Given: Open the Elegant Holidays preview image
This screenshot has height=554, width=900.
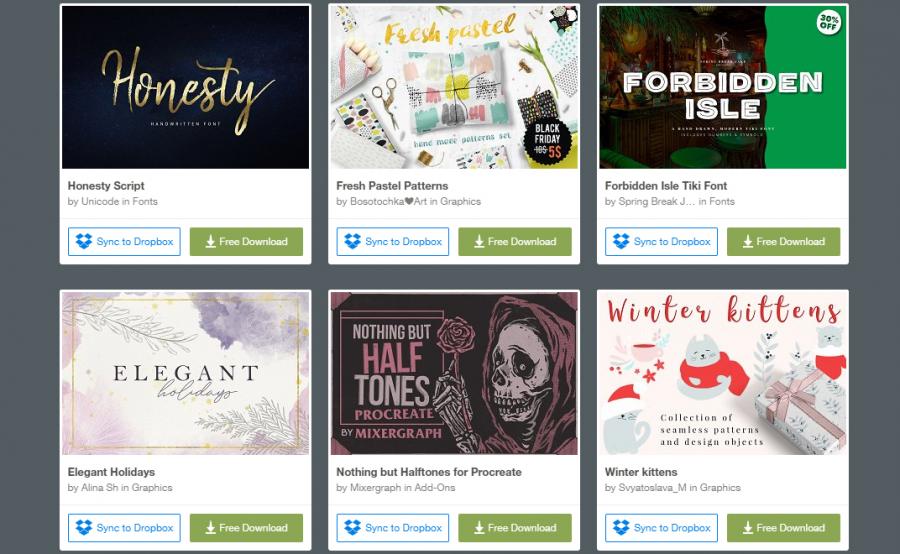Looking at the screenshot, I should (185, 373).
